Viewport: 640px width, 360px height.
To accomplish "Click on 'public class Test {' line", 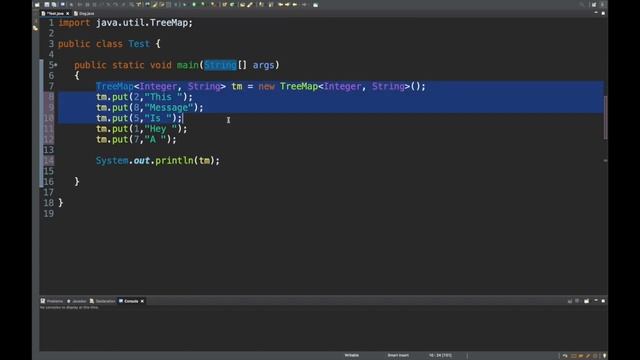I will pyautogui.click(x=109, y=44).
